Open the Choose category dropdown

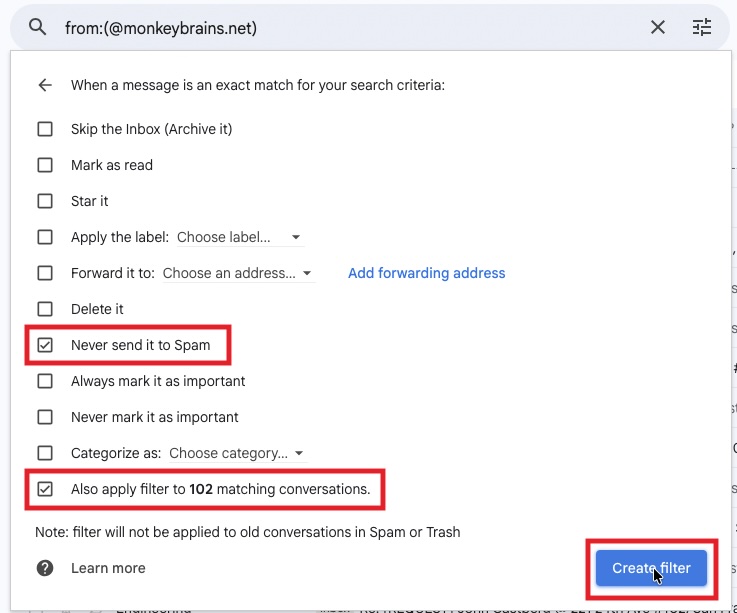tap(237, 453)
